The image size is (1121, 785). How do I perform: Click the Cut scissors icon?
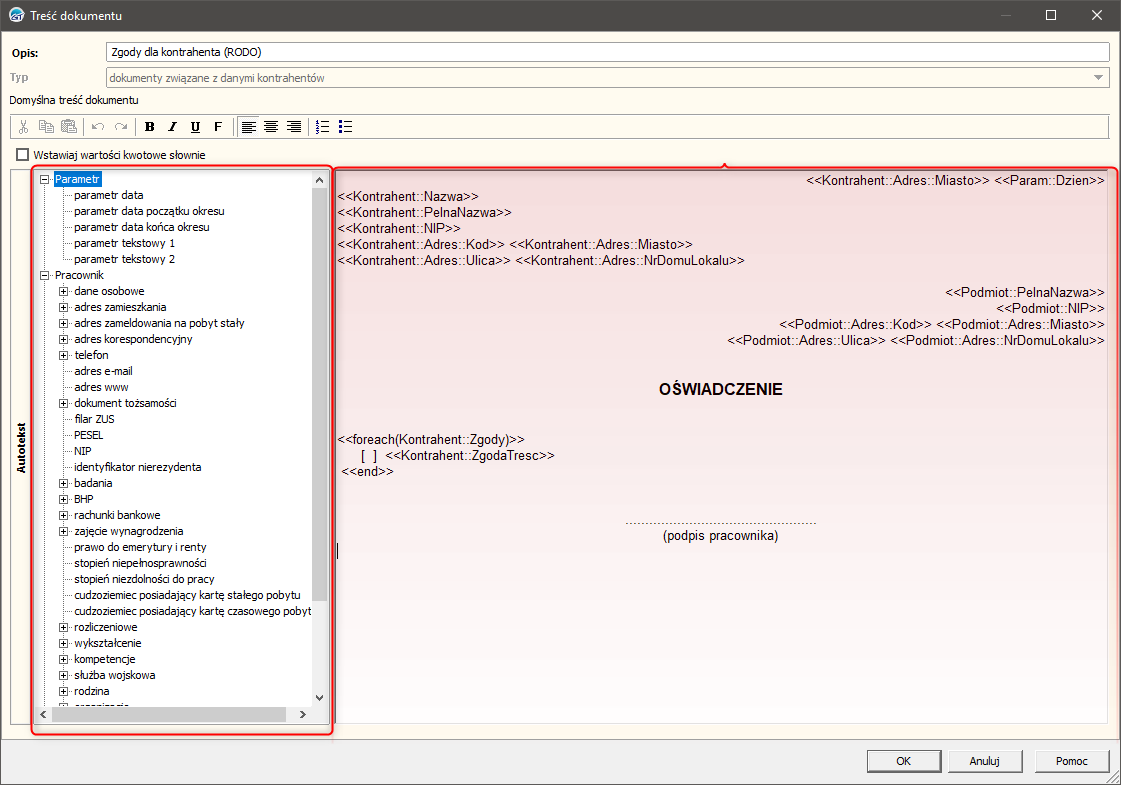[x=24, y=127]
